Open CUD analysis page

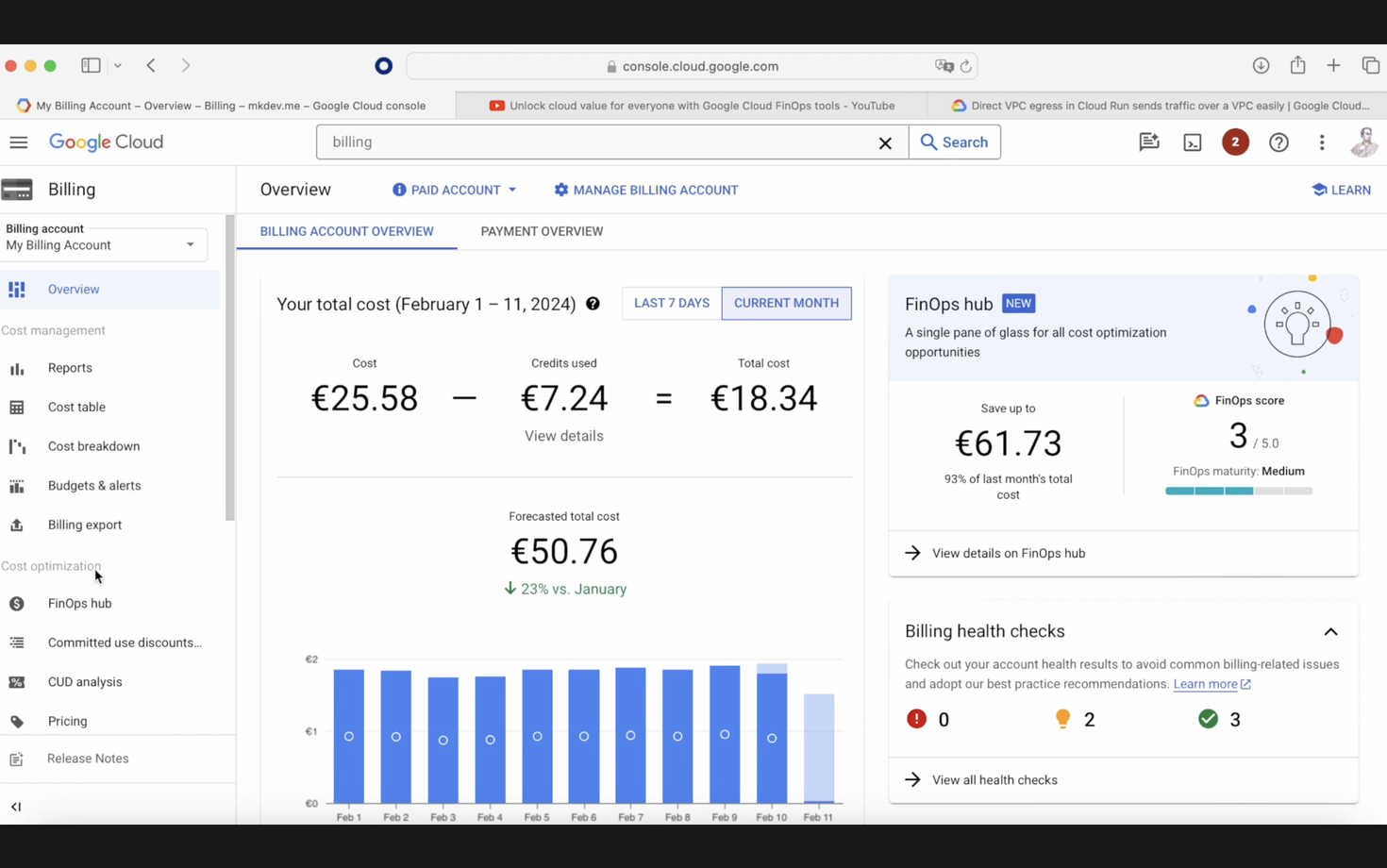85,682
